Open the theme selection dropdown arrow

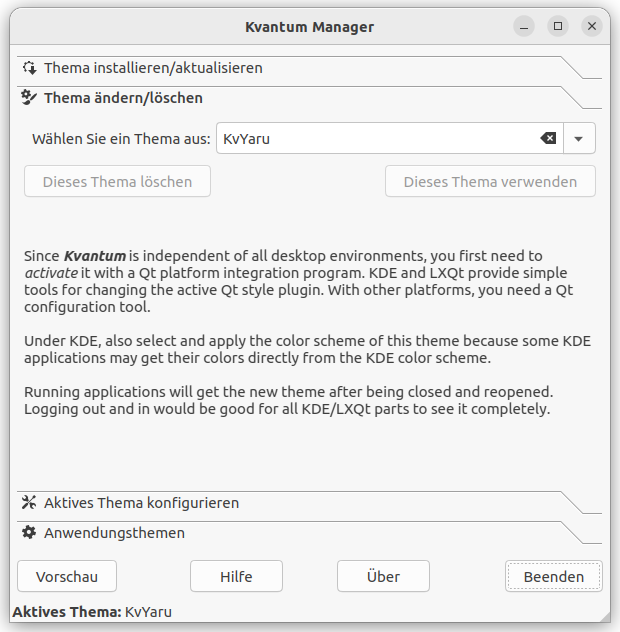click(x=579, y=138)
